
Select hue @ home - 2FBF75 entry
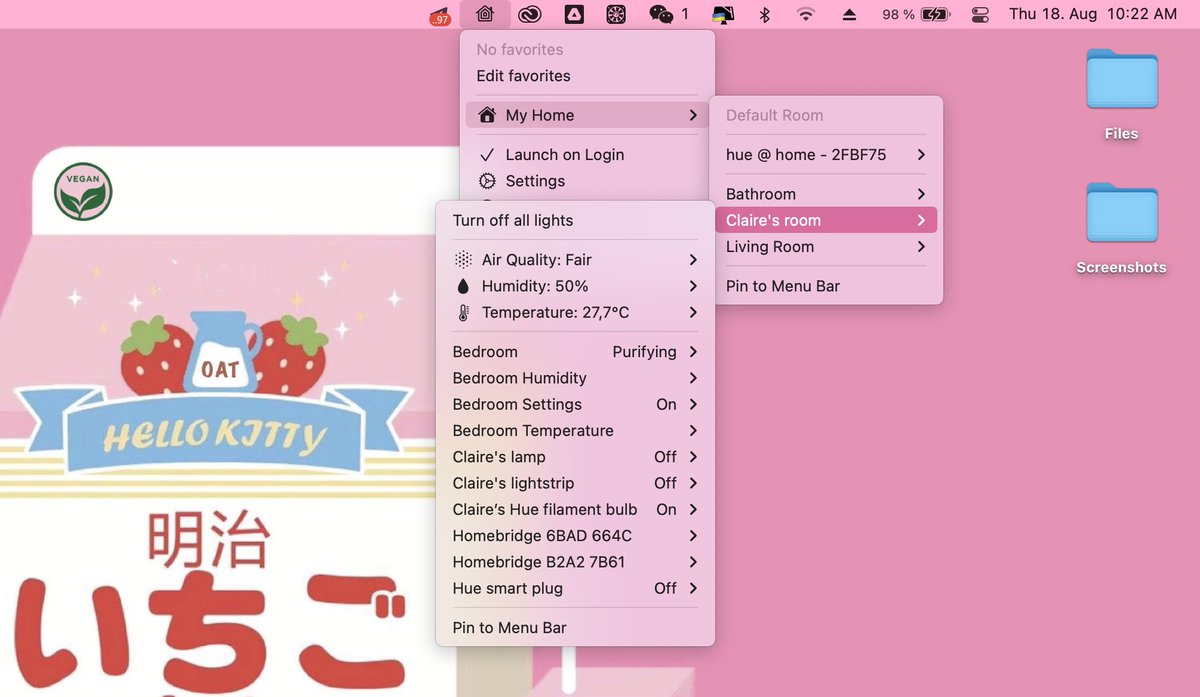(826, 155)
